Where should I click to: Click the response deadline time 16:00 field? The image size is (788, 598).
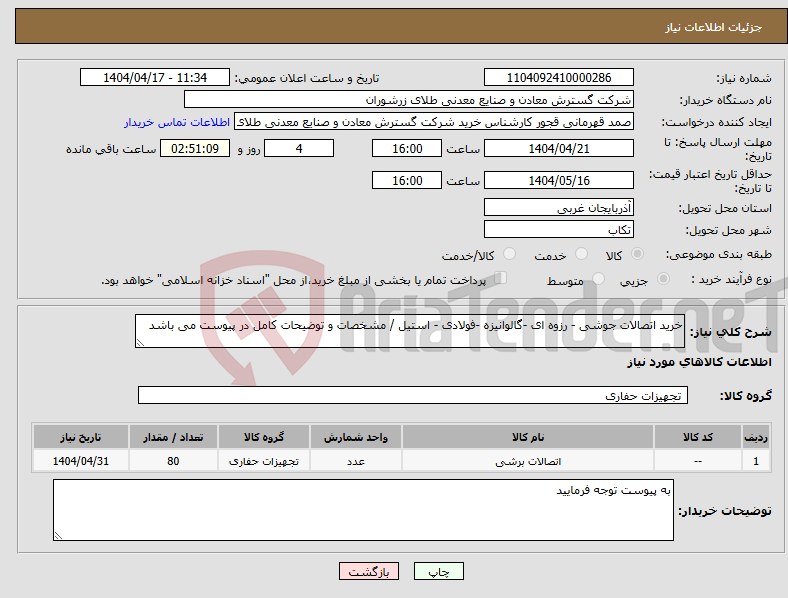coord(407,148)
